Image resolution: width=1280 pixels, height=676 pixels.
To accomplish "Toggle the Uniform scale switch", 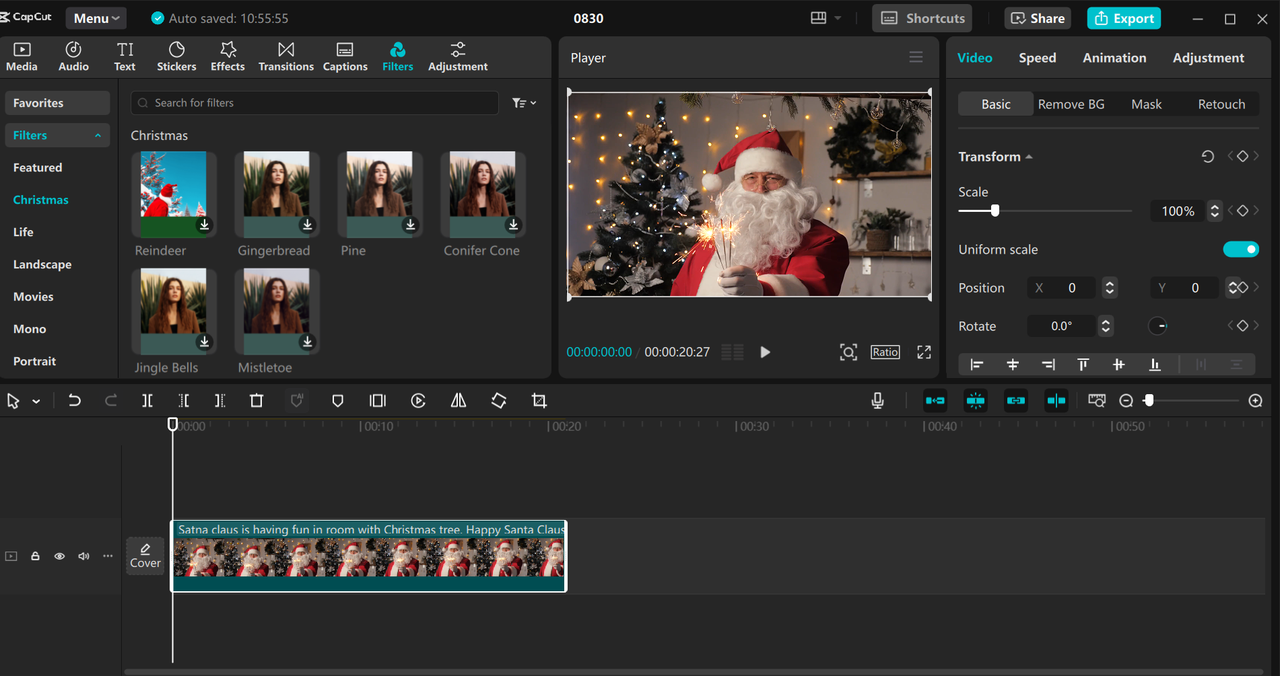I will click(1240, 249).
